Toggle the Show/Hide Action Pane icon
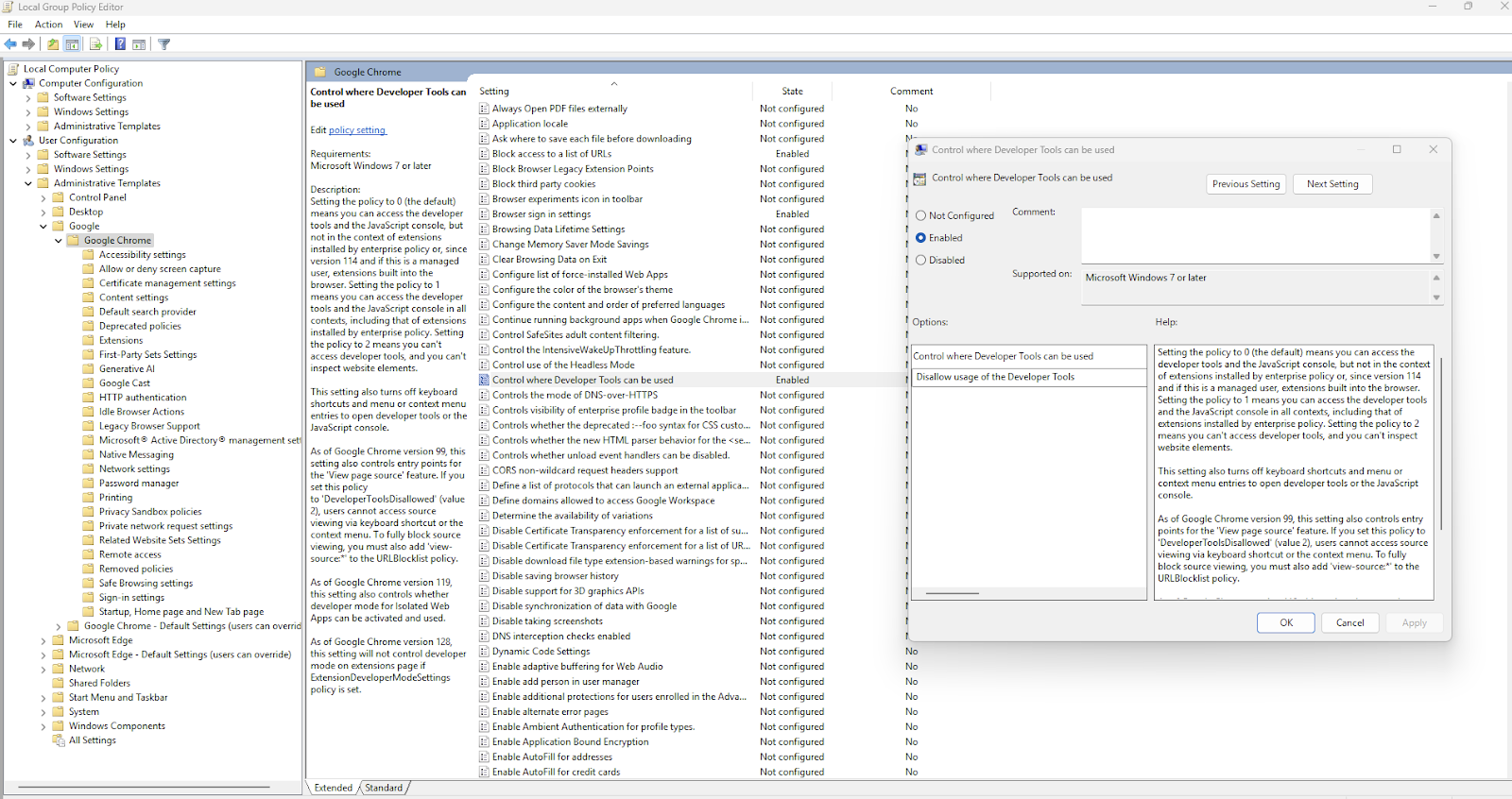1512x799 pixels. click(139, 44)
